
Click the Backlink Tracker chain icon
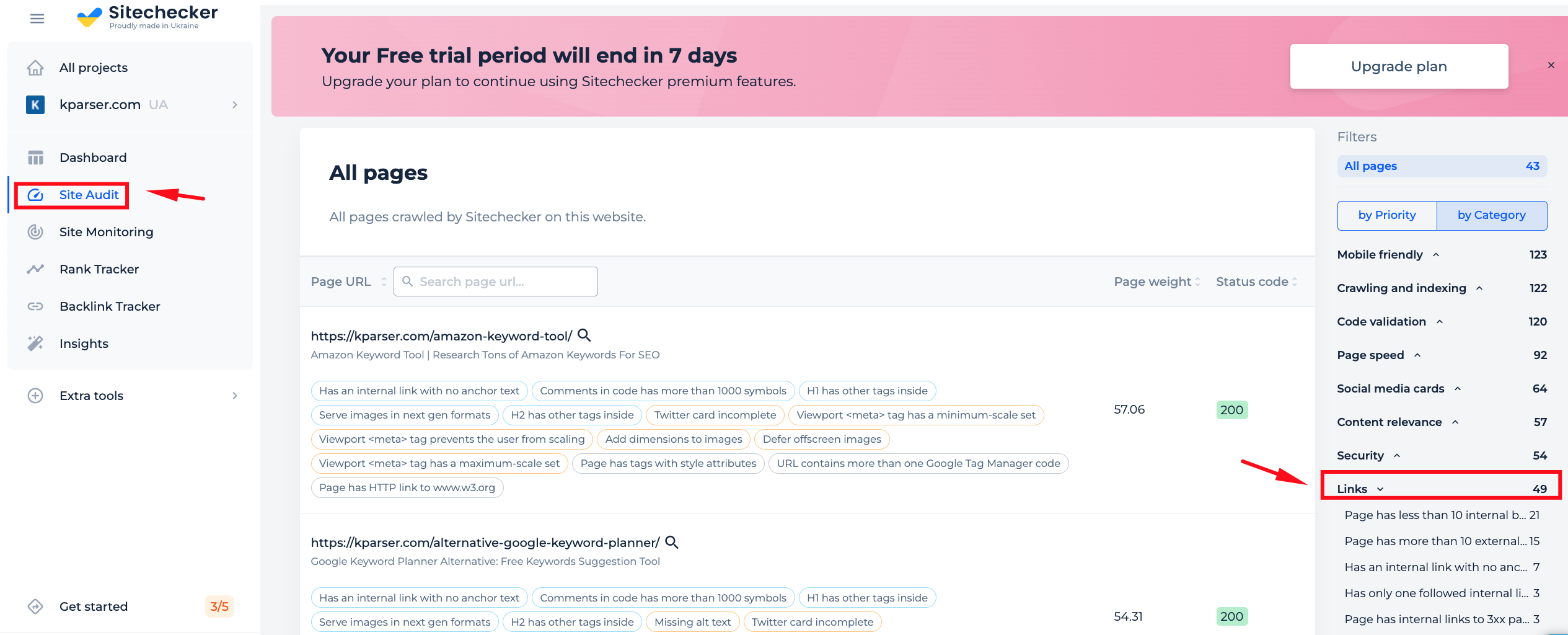35,306
